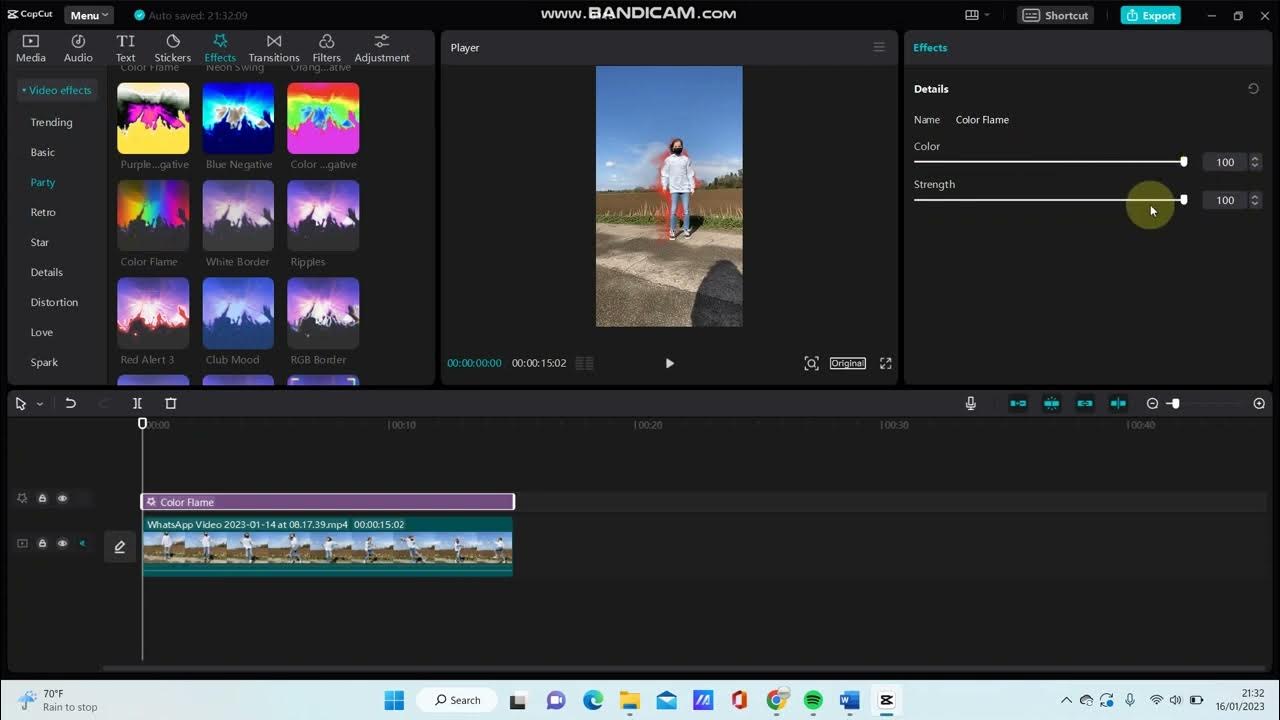Select the pointer selection tool
This screenshot has width=1280, height=720.
click(20, 403)
